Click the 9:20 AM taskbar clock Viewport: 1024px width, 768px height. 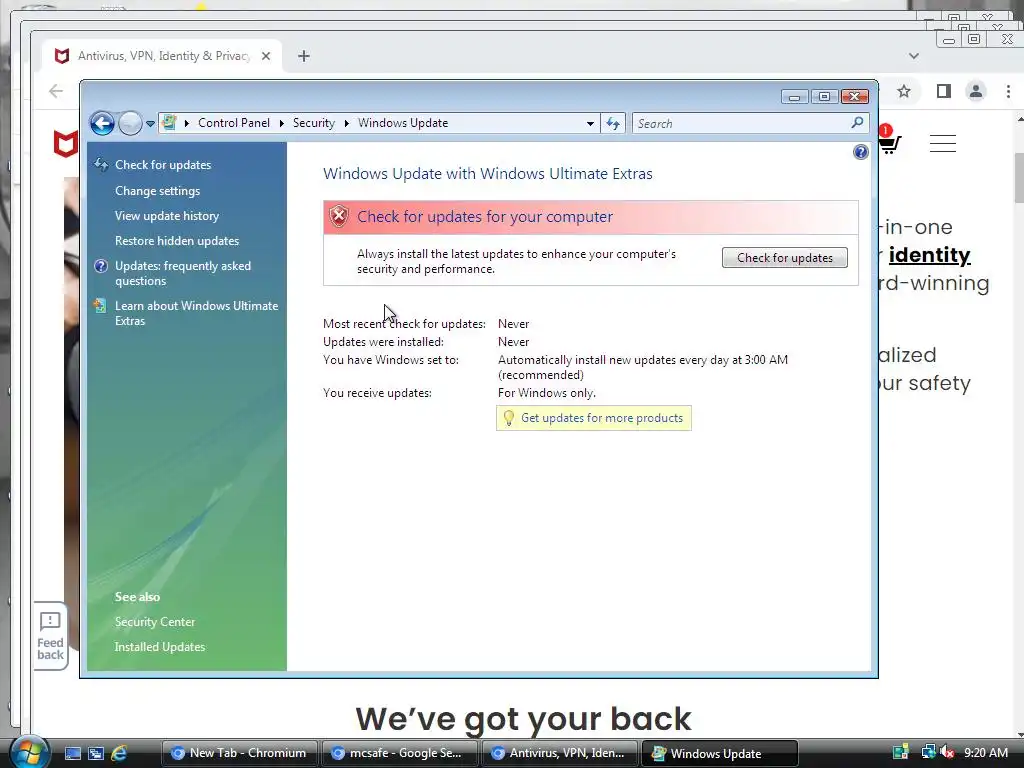click(985, 752)
